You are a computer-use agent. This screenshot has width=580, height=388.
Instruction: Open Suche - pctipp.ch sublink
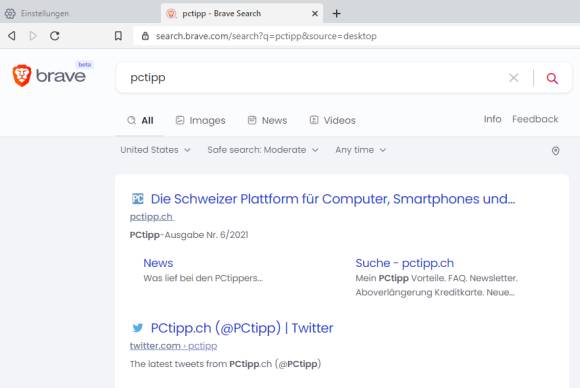[405, 263]
